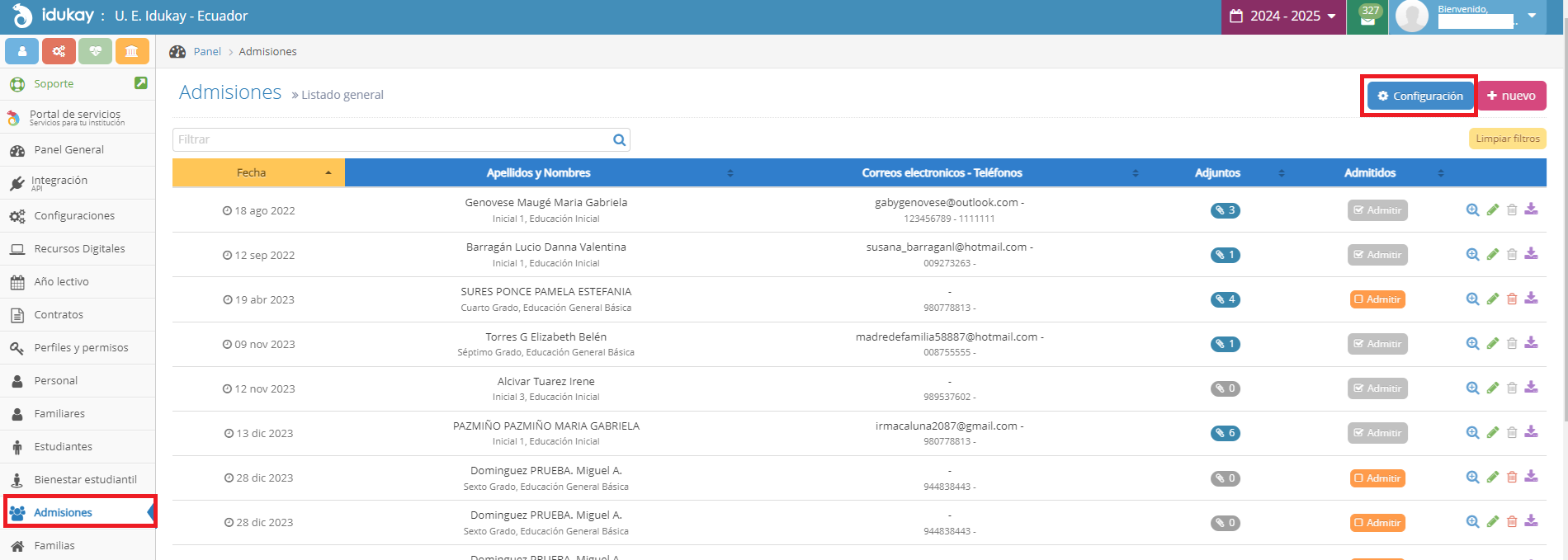Open the user avatar picture

point(1411,16)
